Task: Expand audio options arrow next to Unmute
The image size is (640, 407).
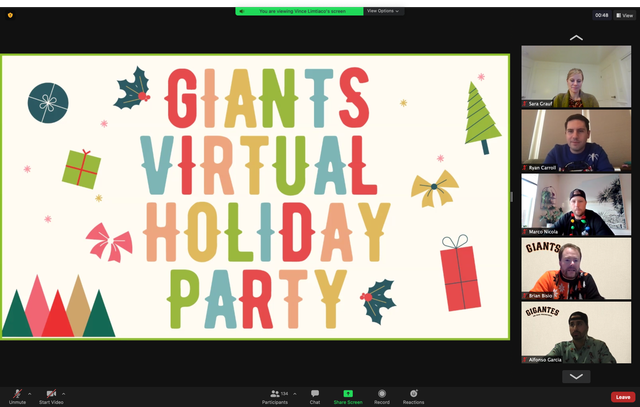Action: [30, 393]
